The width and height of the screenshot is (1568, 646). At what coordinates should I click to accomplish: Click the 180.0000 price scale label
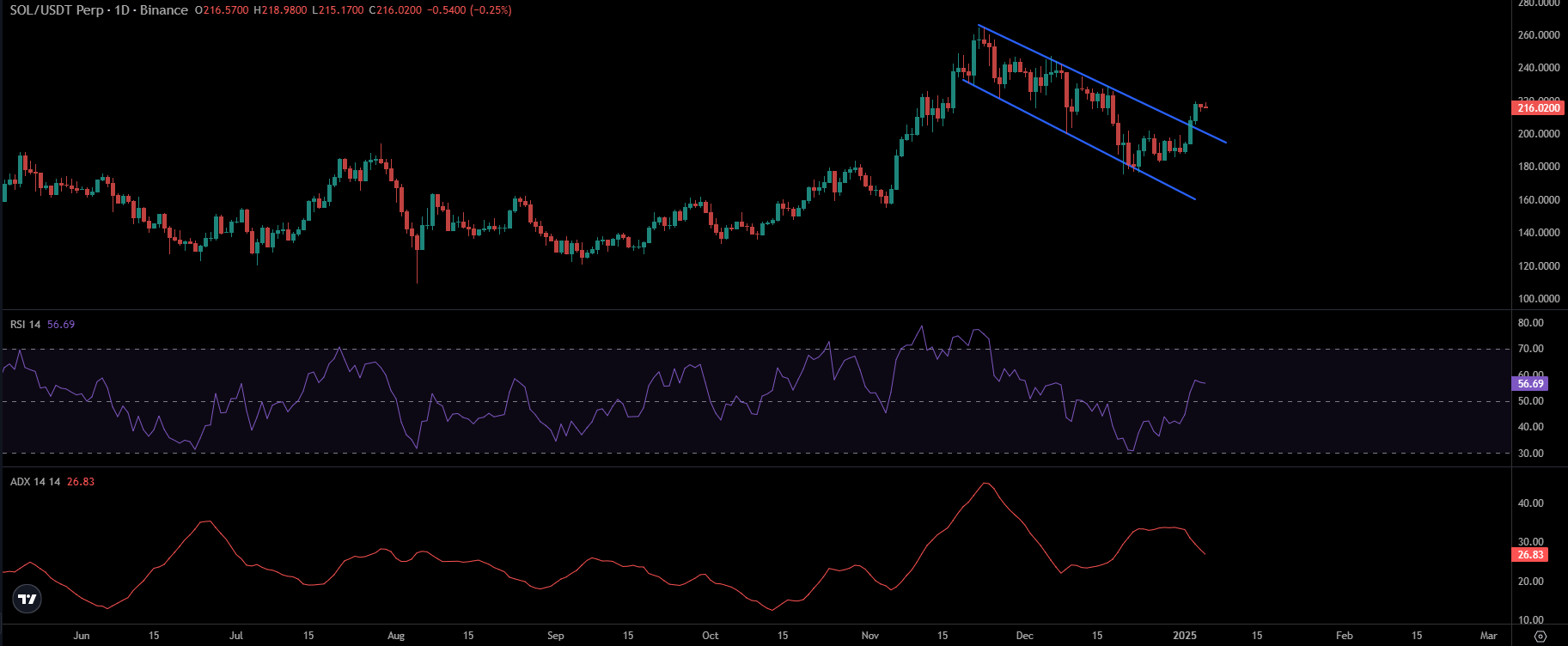pyautogui.click(x=1539, y=167)
